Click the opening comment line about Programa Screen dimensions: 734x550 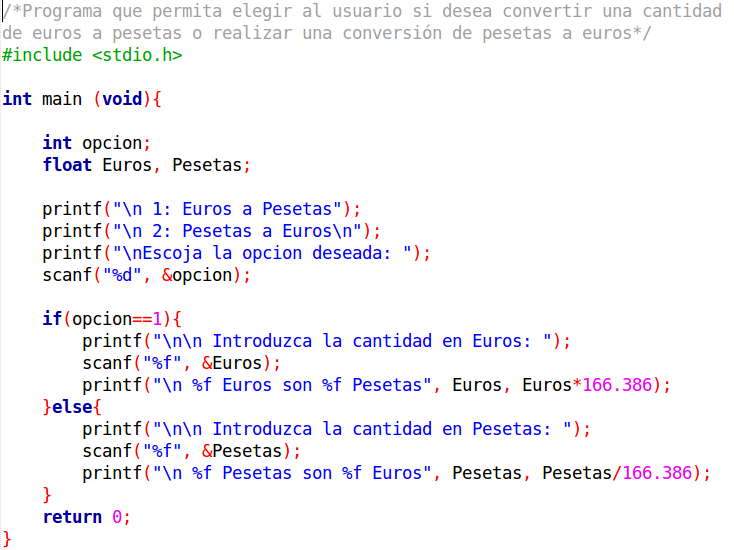tap(362, 11)
